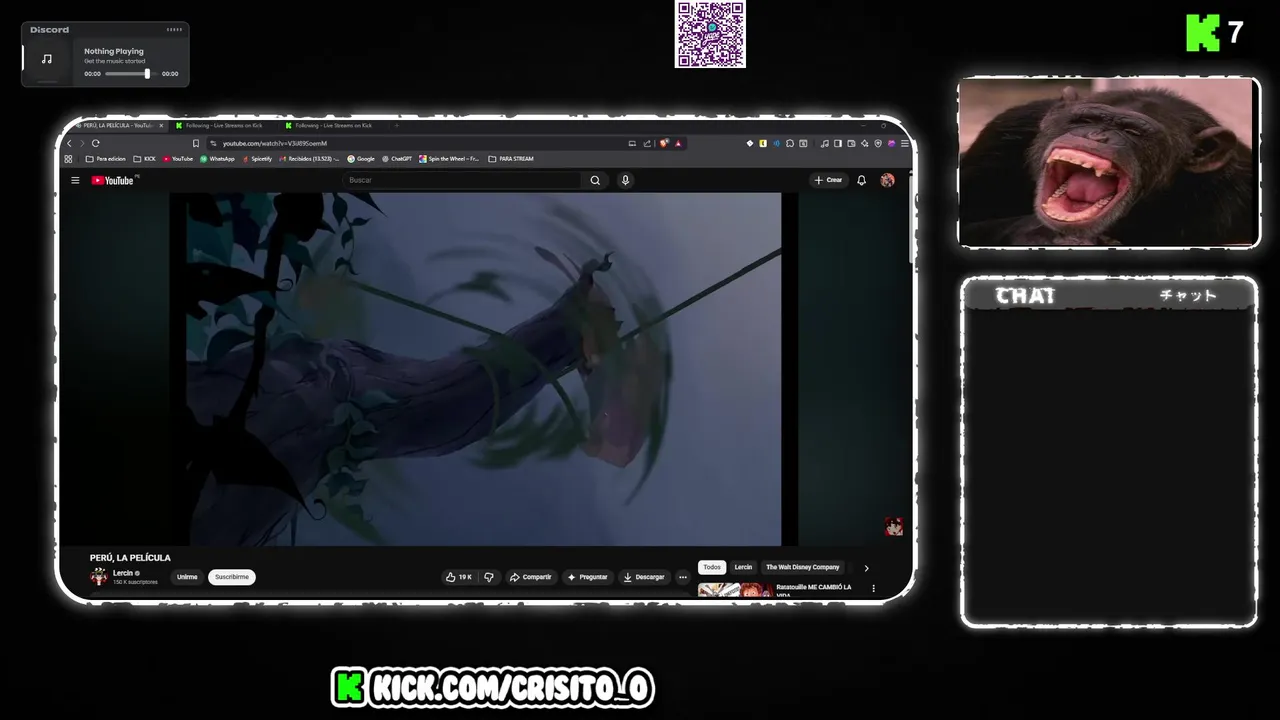Image resolution: width=1280 pixels, height=720 pixels.
Task: Open the Ratatouille ME CAMBIÓ LA VIDA thumbnail
Action: (735, 590)
